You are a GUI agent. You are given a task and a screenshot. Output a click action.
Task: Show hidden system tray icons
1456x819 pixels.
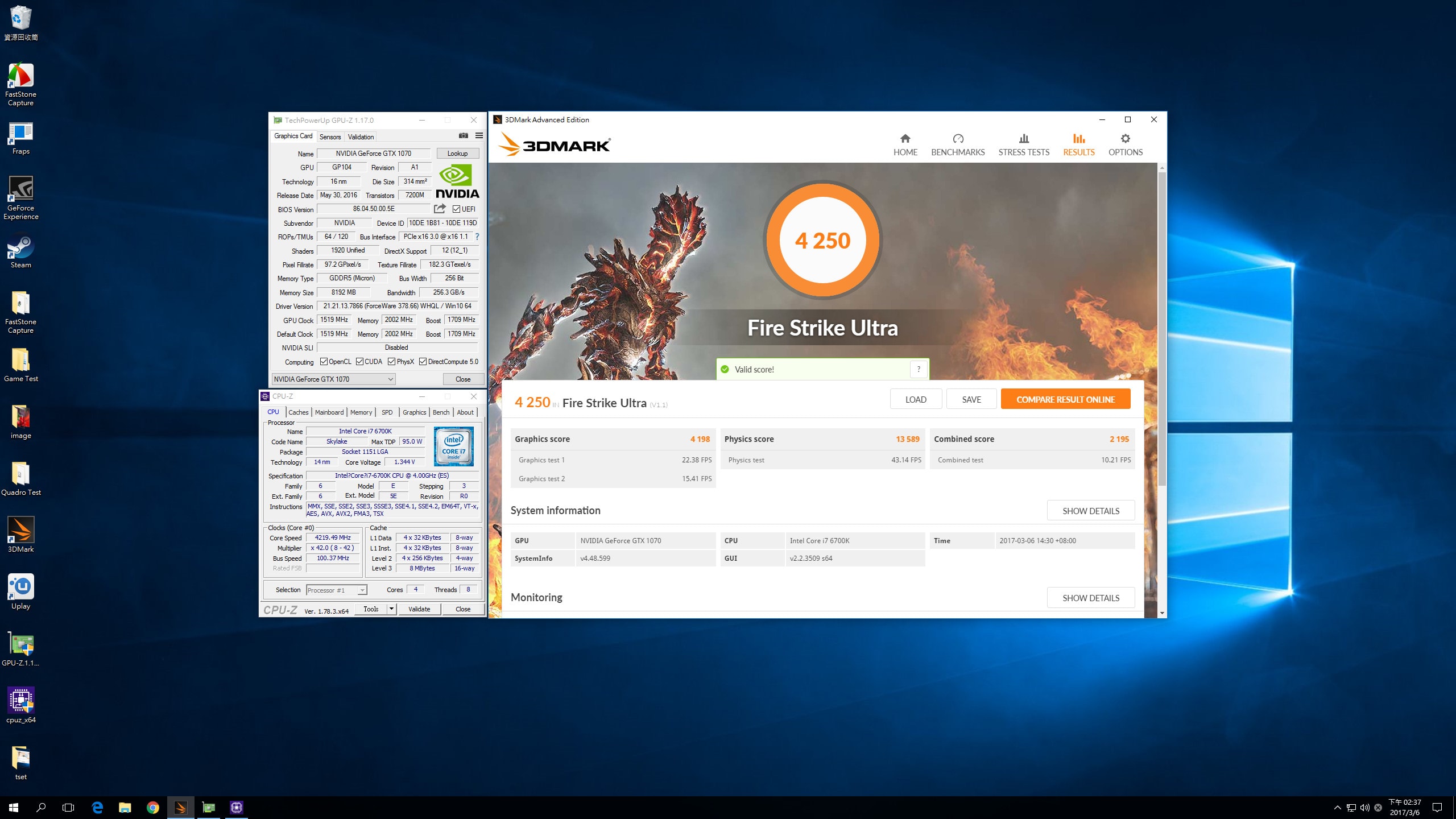1337,808
